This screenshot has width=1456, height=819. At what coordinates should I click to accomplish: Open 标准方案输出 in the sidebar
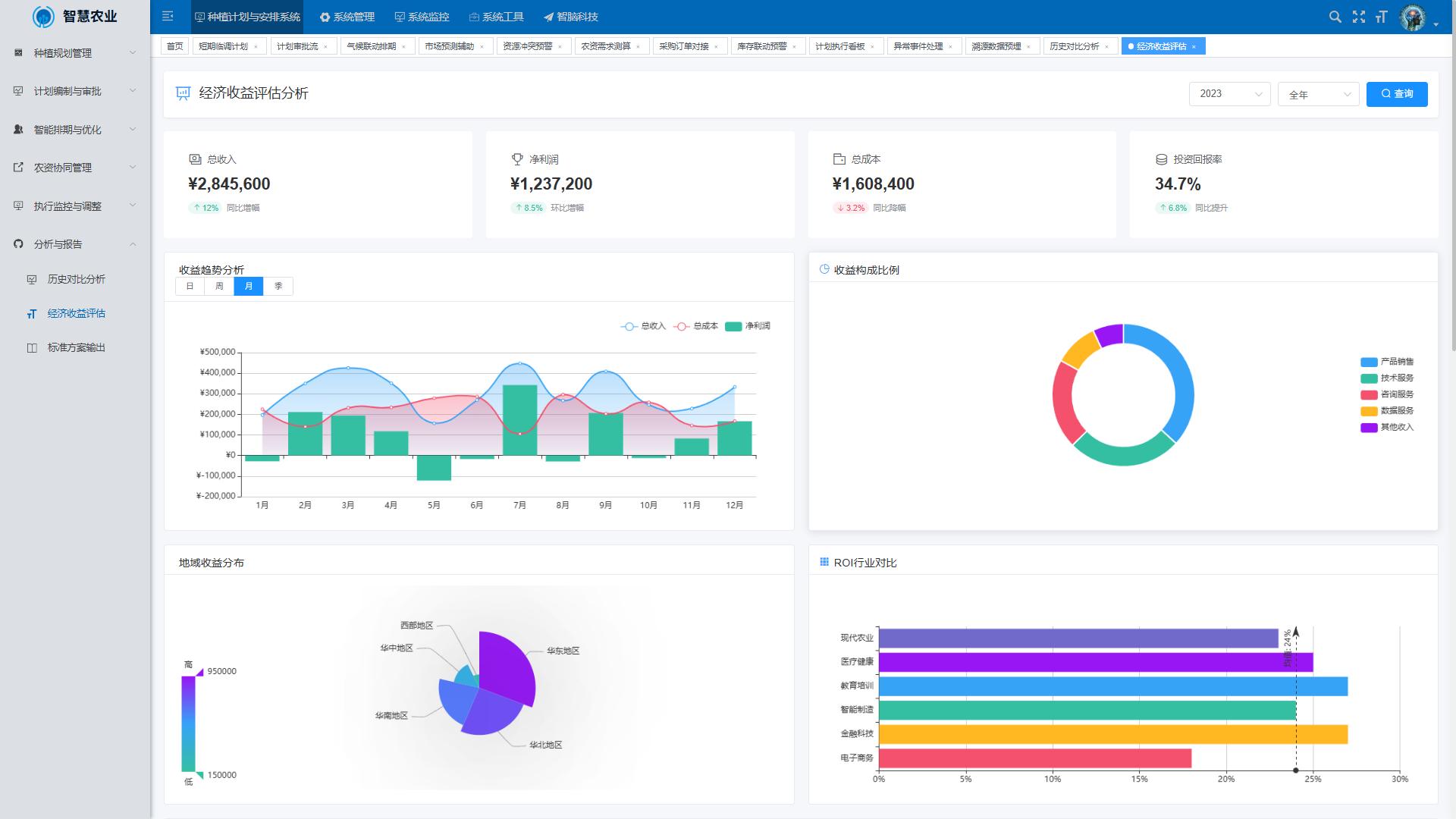click(x=76, y=347)
